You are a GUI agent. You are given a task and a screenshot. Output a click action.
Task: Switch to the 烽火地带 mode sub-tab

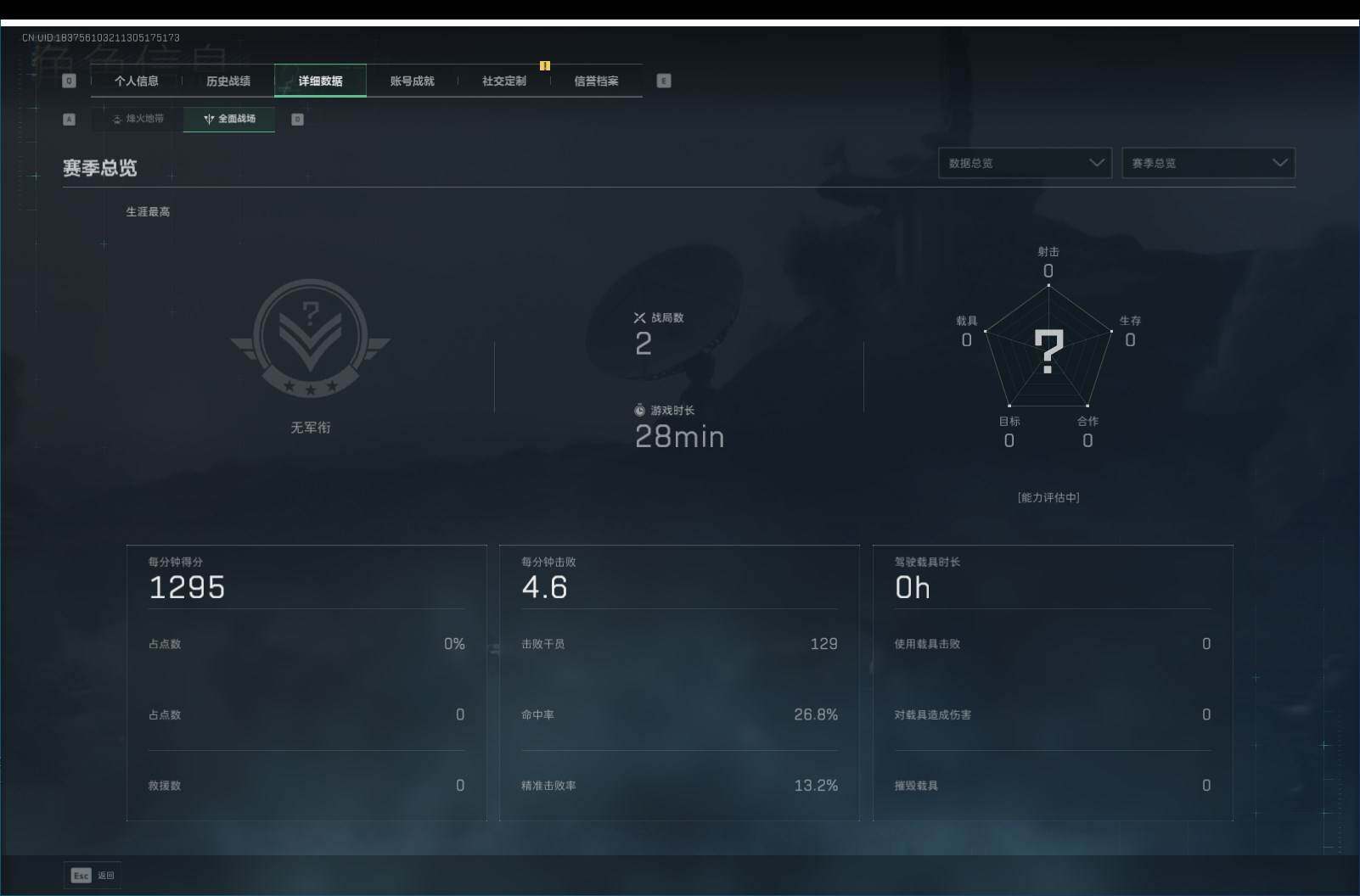[138, 119]
